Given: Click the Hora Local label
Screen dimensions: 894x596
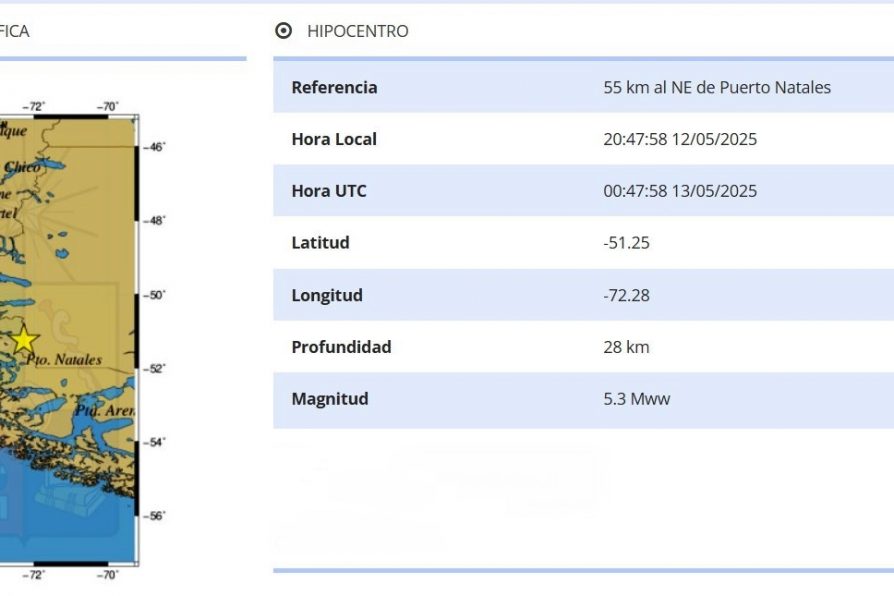Looking at the screenshot, I should coord(334,139).
